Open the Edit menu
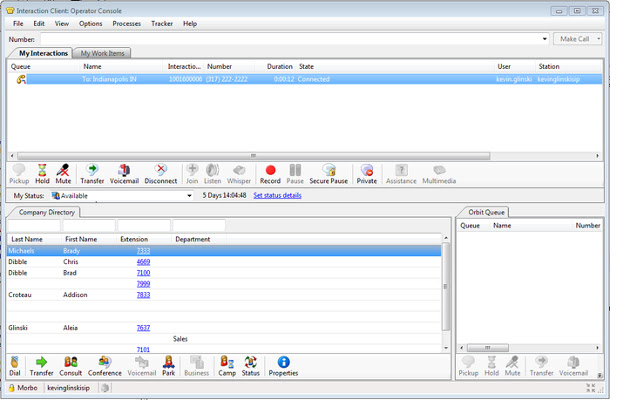The height and width of the screenshot is (400, 640). tap(39, 24)
